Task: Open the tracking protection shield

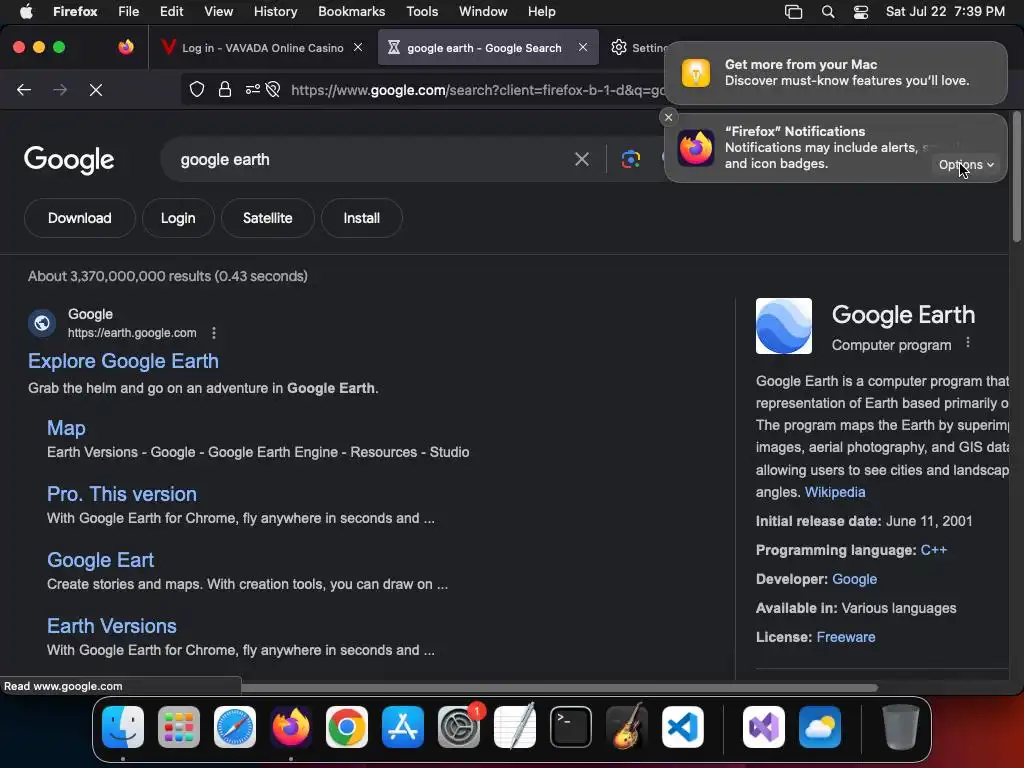Action: (197, 89)
